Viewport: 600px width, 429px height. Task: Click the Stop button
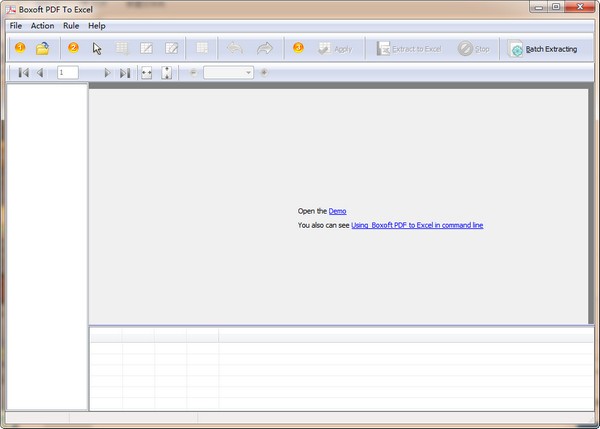click(x=474, y=49)
